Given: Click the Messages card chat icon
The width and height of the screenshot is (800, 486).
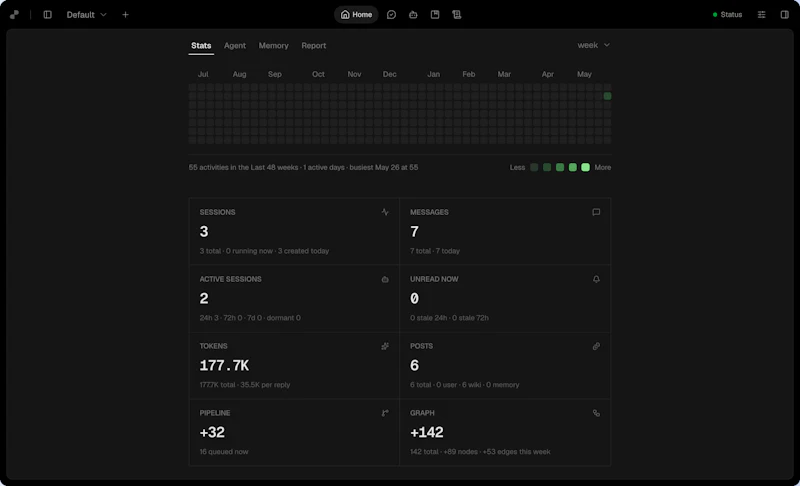Looking at the screenshot, I should tap(596, 212).
